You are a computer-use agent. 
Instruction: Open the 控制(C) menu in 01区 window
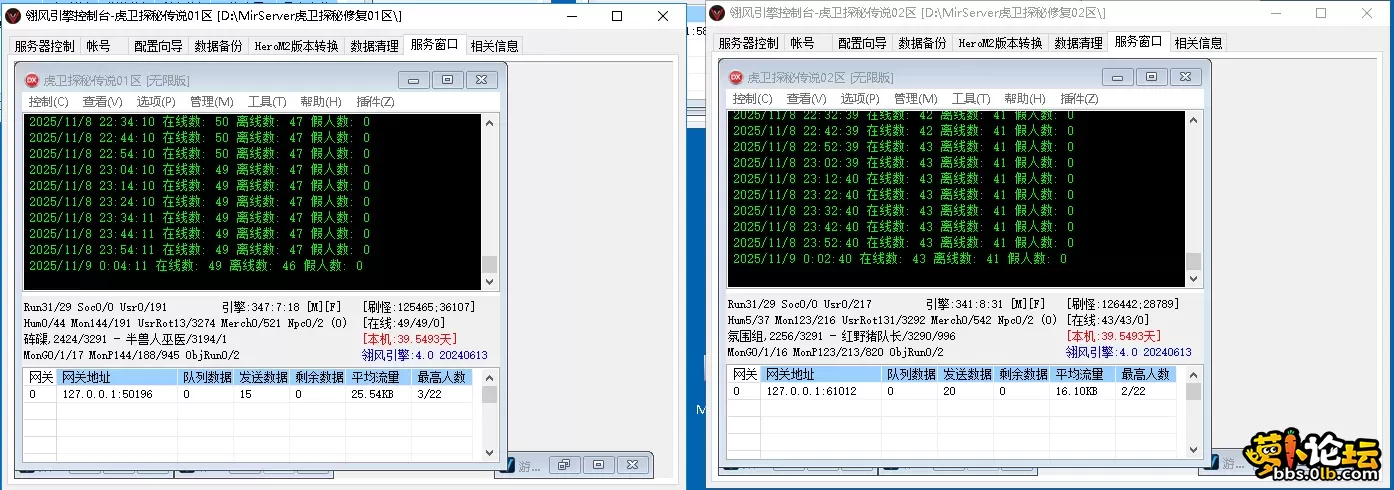pyautogui.click(x=48, y=102)
